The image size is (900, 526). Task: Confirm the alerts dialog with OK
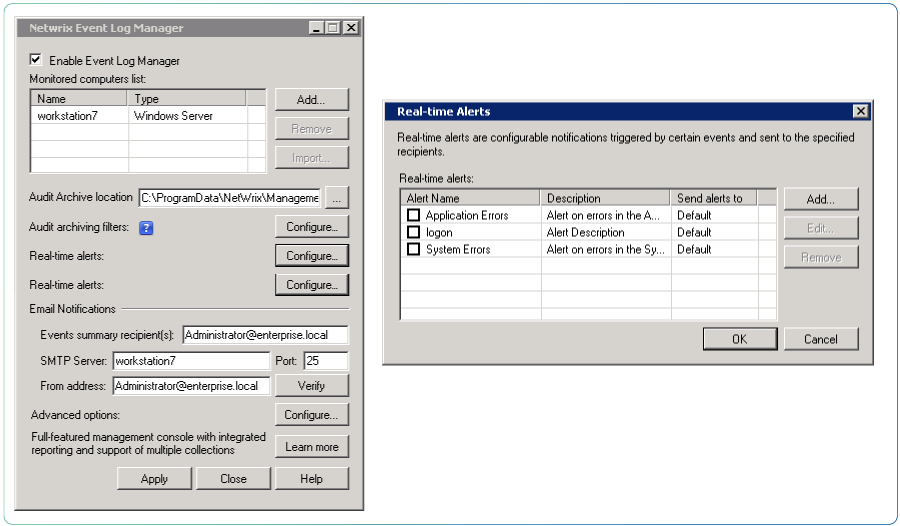point(739,339)
